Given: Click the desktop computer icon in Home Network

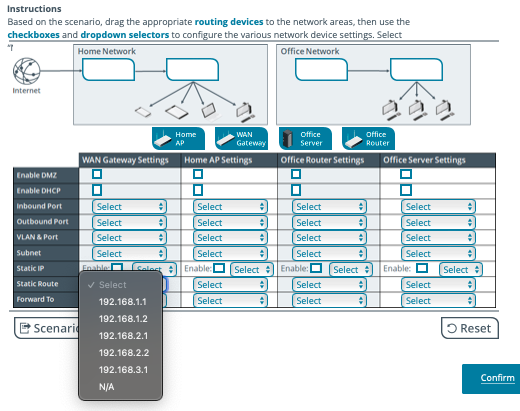Looking at the screenshot, I should coord(245,112).
